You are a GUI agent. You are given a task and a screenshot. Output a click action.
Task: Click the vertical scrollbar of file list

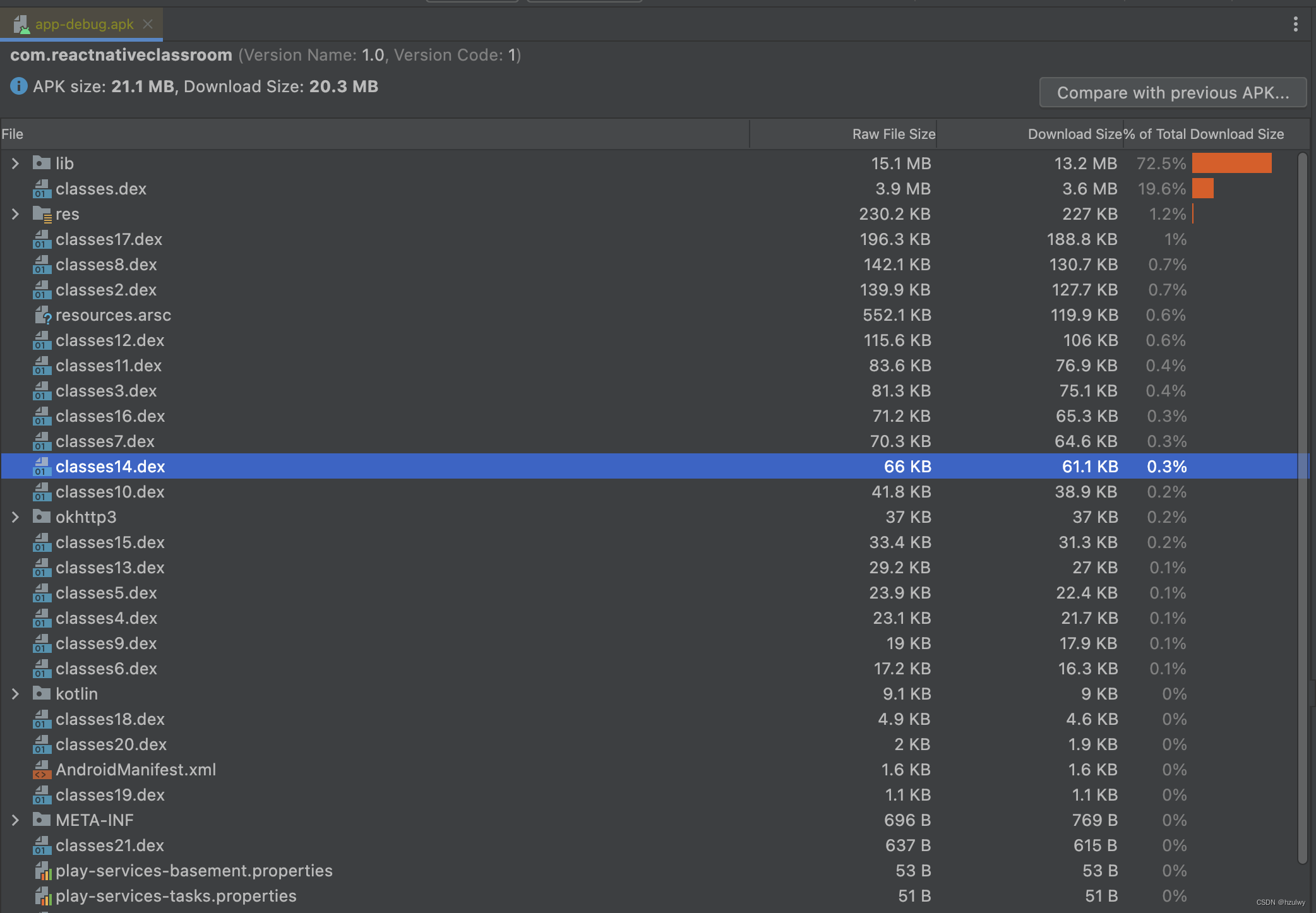pyautogui.click(x=1302, y=508)
